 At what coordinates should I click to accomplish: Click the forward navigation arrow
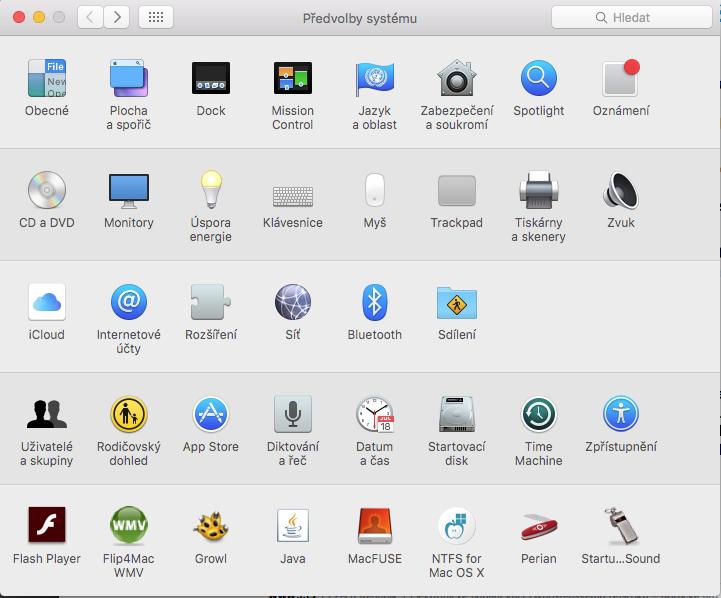[116, 17]
